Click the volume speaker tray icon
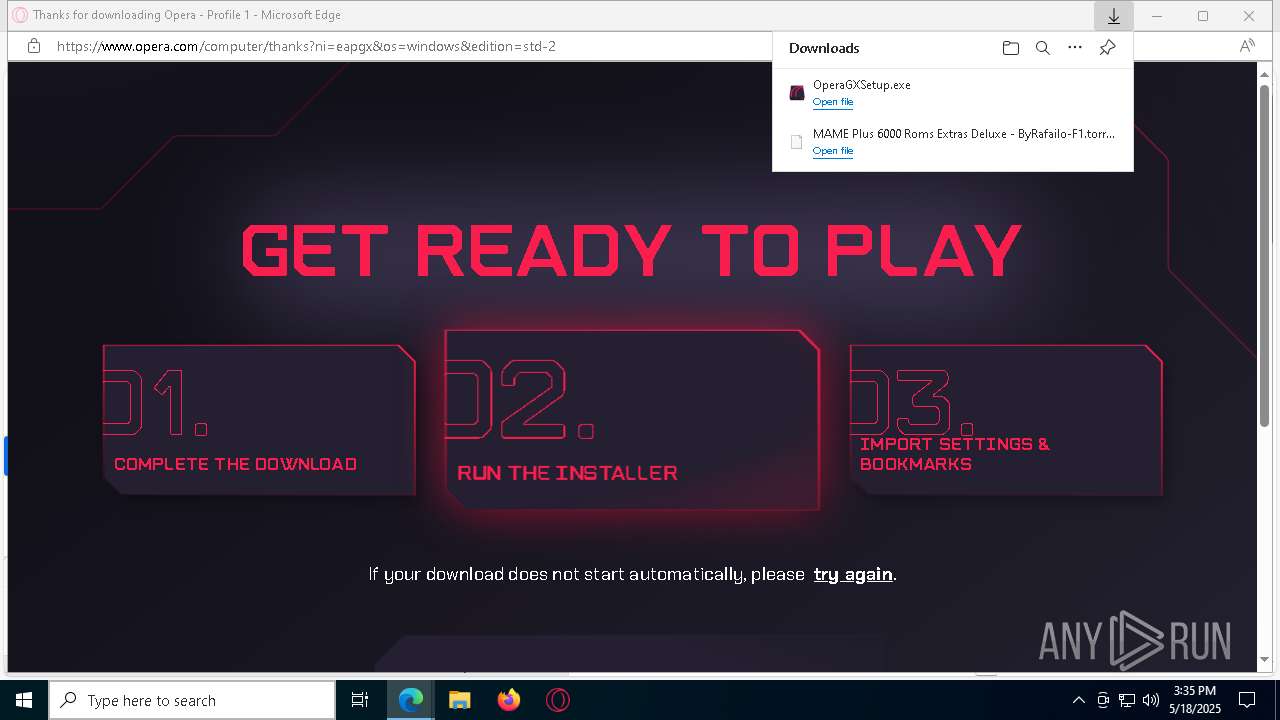Viewport: 1280px width, 720px height. pos(1151,700)
